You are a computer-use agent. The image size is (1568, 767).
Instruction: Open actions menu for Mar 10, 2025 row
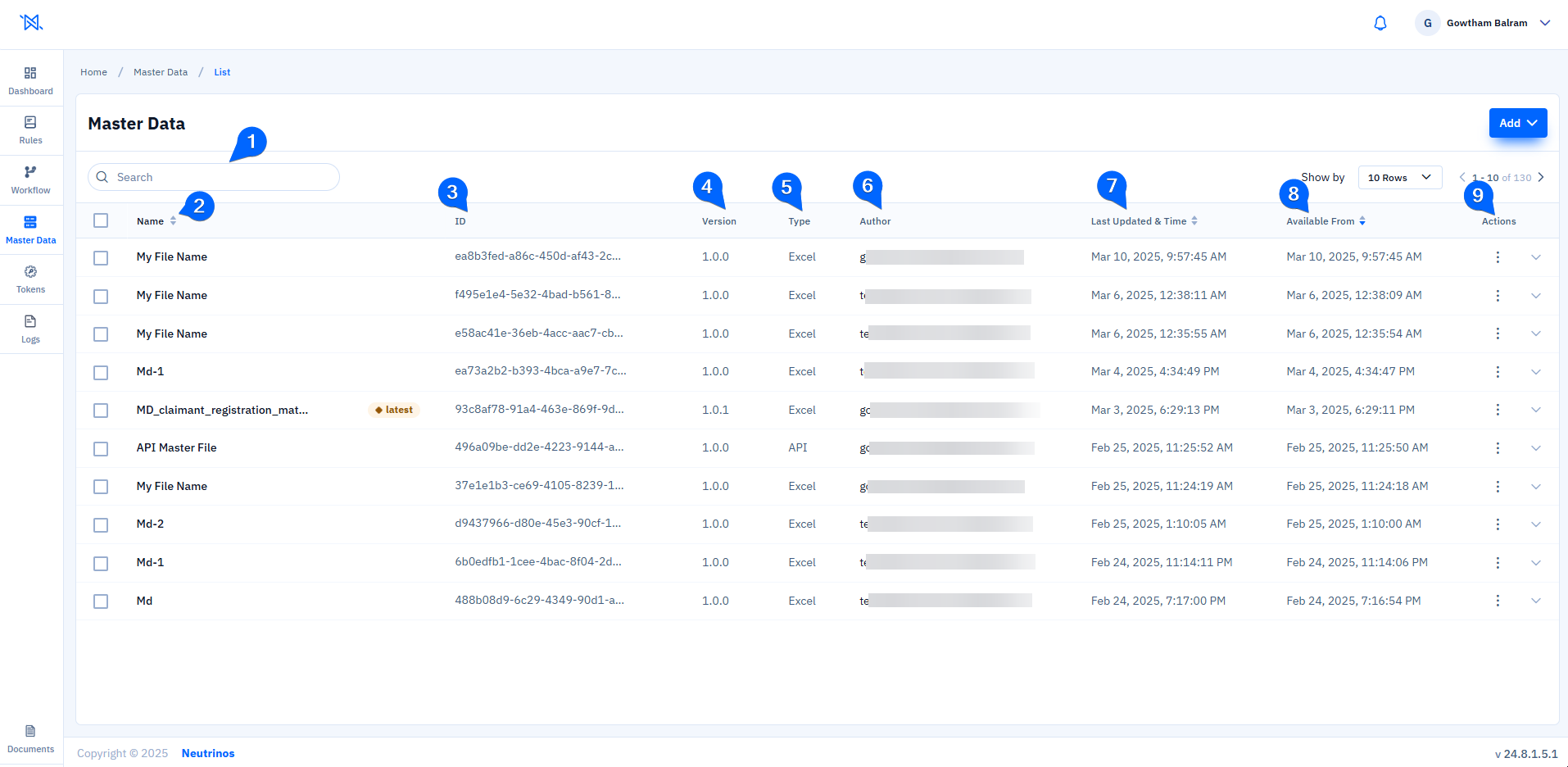1498,257
